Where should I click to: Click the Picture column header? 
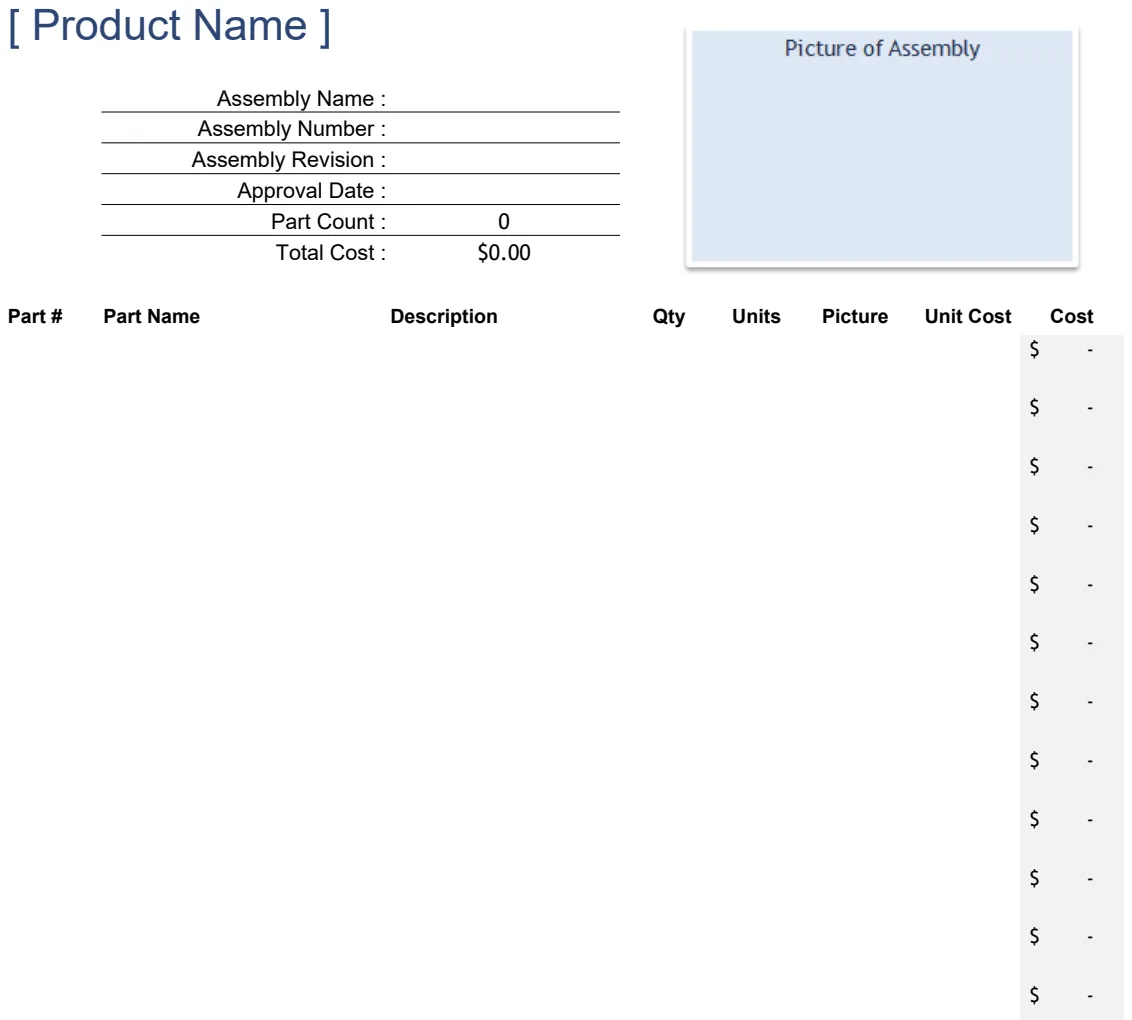[855, 316]
